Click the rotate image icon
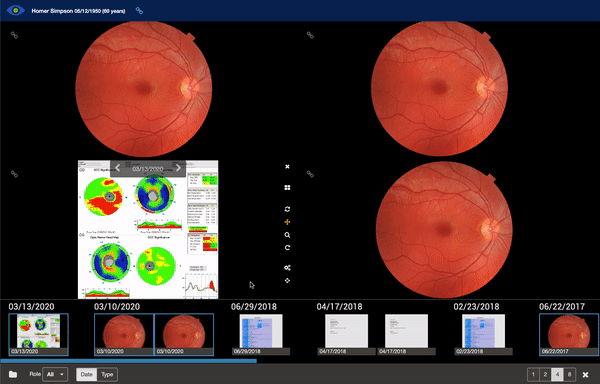This screenshot has width=600, height=384. [x=287, y=248]
